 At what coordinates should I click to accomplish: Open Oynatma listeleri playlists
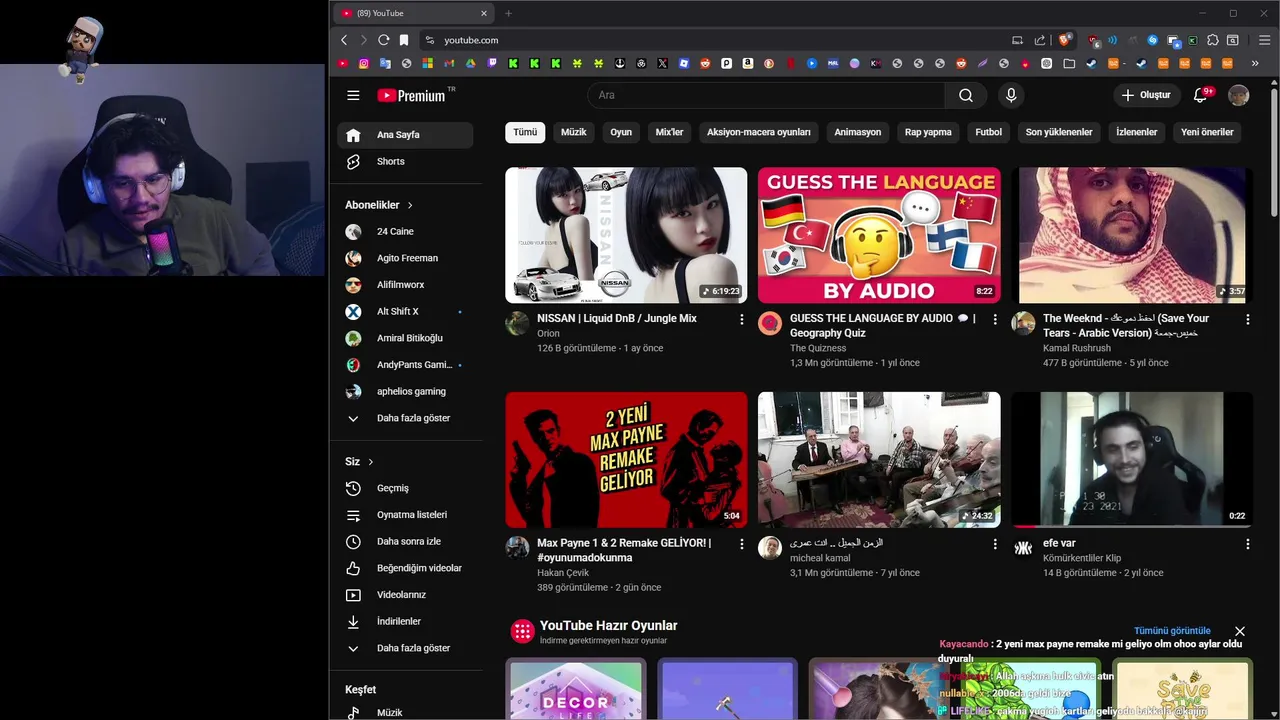coord(405,515)
